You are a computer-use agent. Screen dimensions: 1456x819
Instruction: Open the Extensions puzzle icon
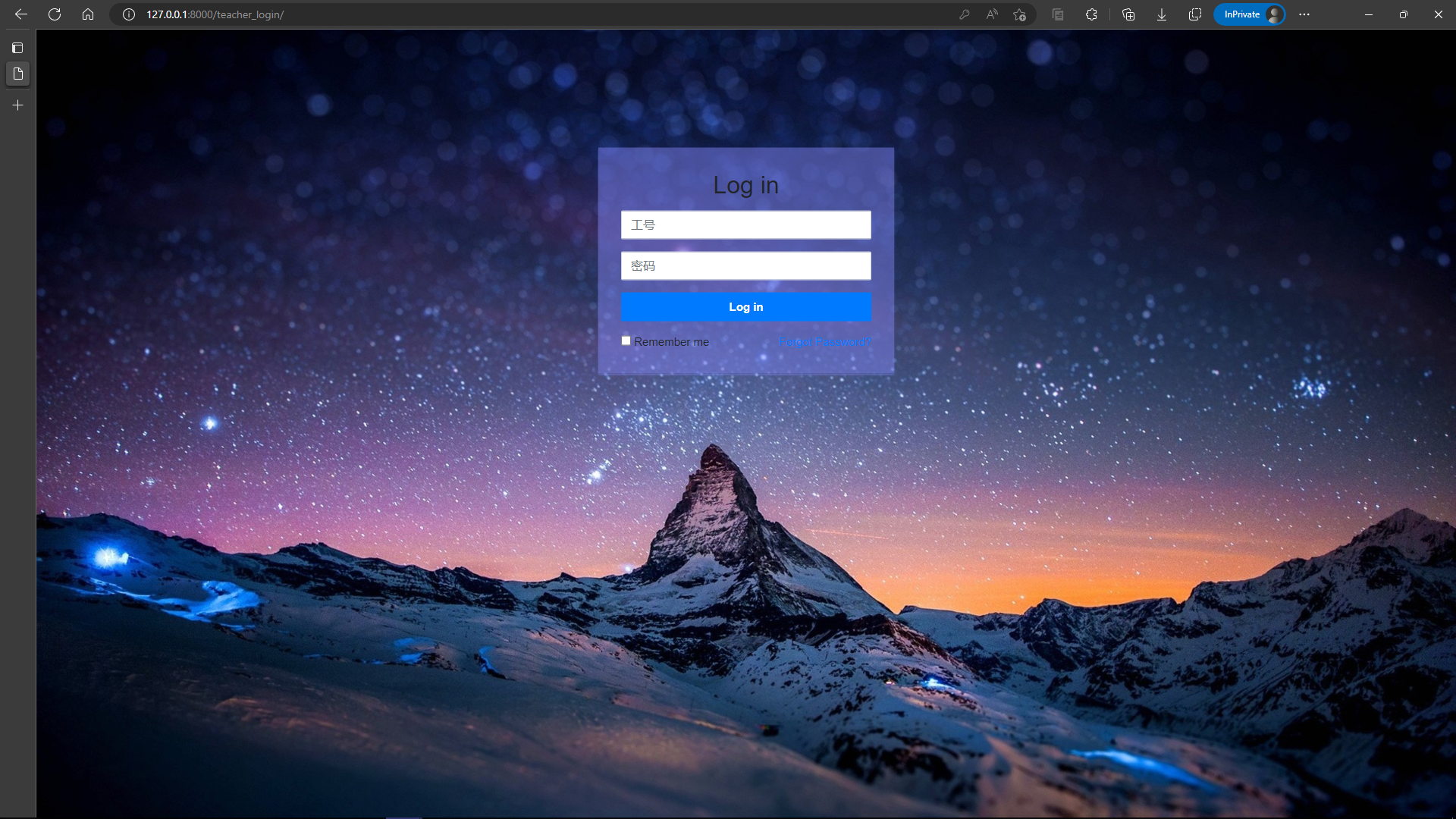[x=1091, y=14]
